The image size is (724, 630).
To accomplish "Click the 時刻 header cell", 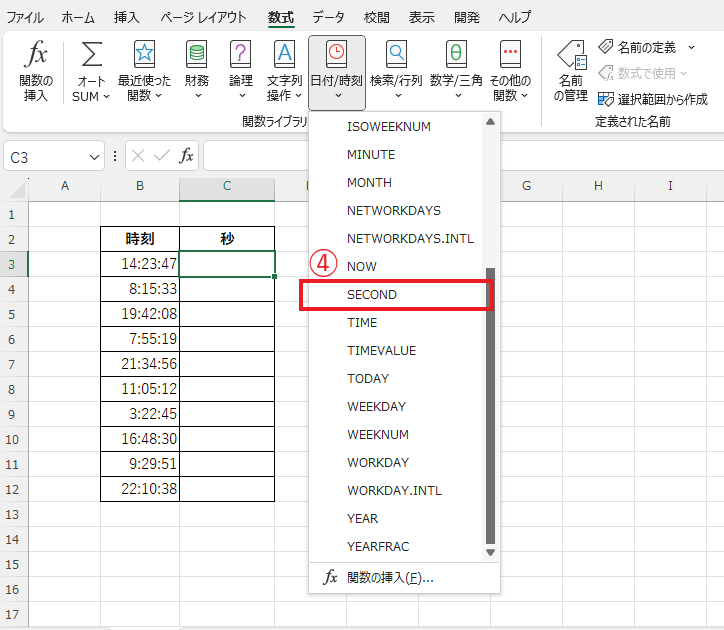I will click(x=140, y=239).
